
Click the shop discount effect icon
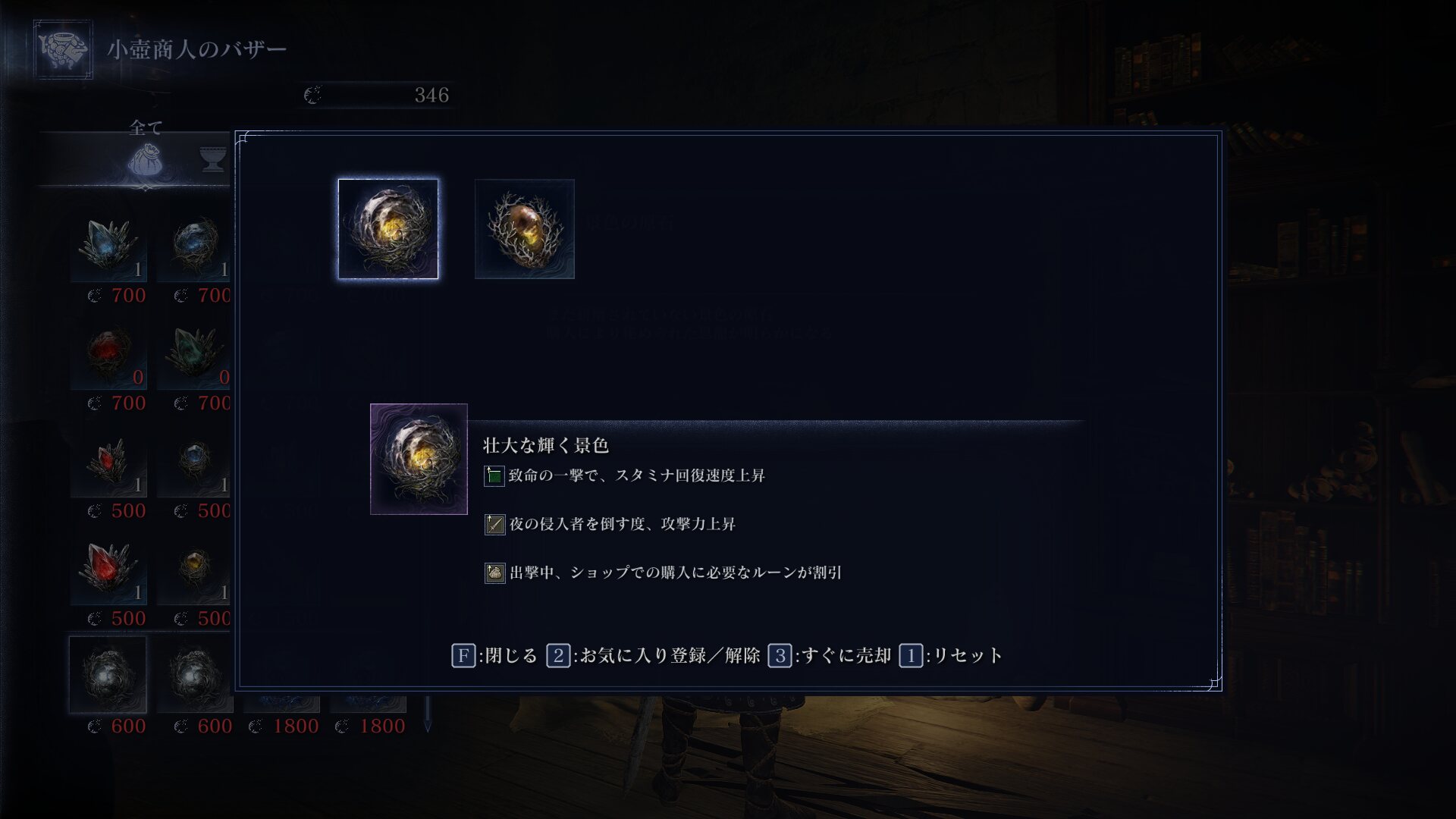(494, 573)
